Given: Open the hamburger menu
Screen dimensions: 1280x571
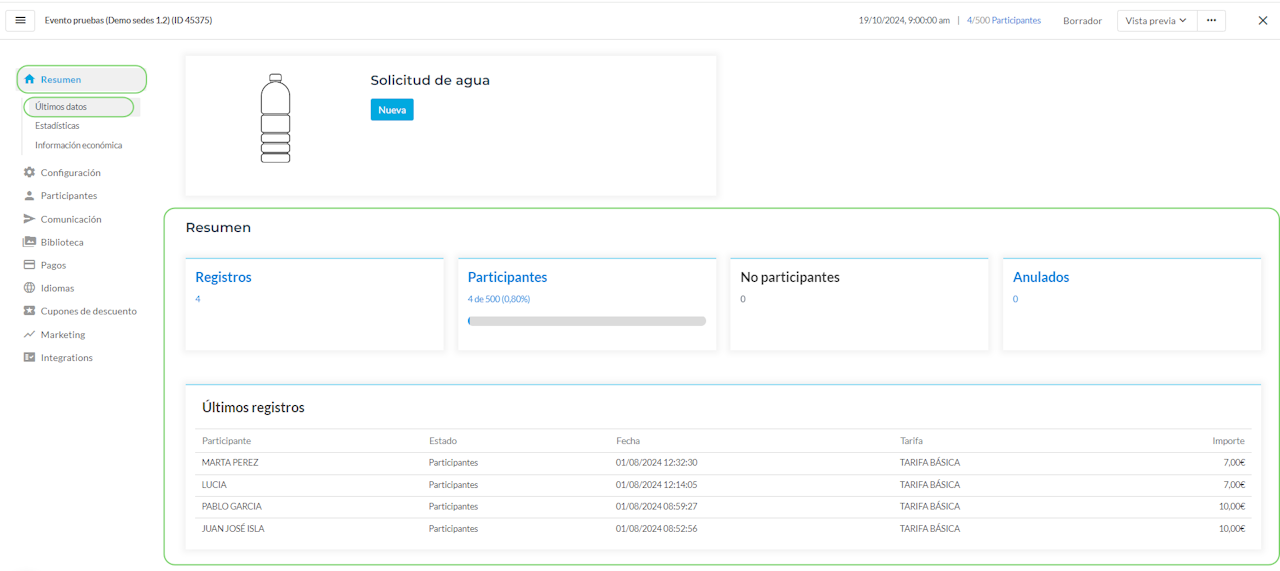Looking at the screenshot, I should [20, 20].
